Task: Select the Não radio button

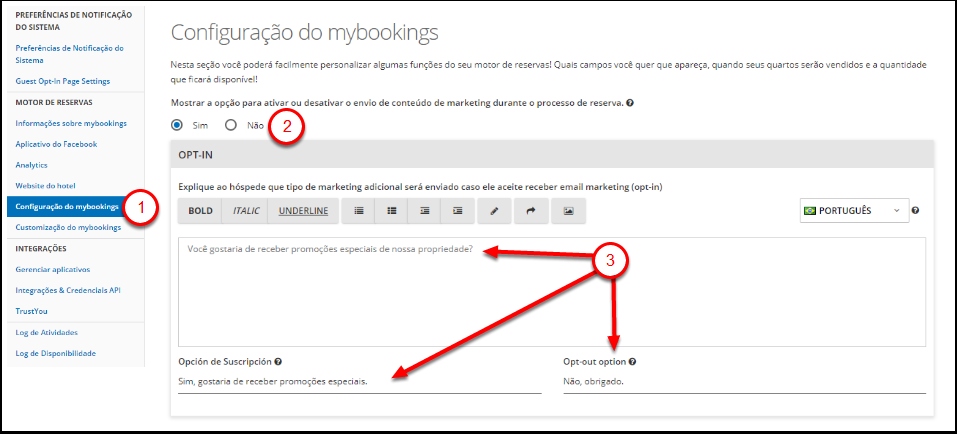Action: click(x=230, y=125)
